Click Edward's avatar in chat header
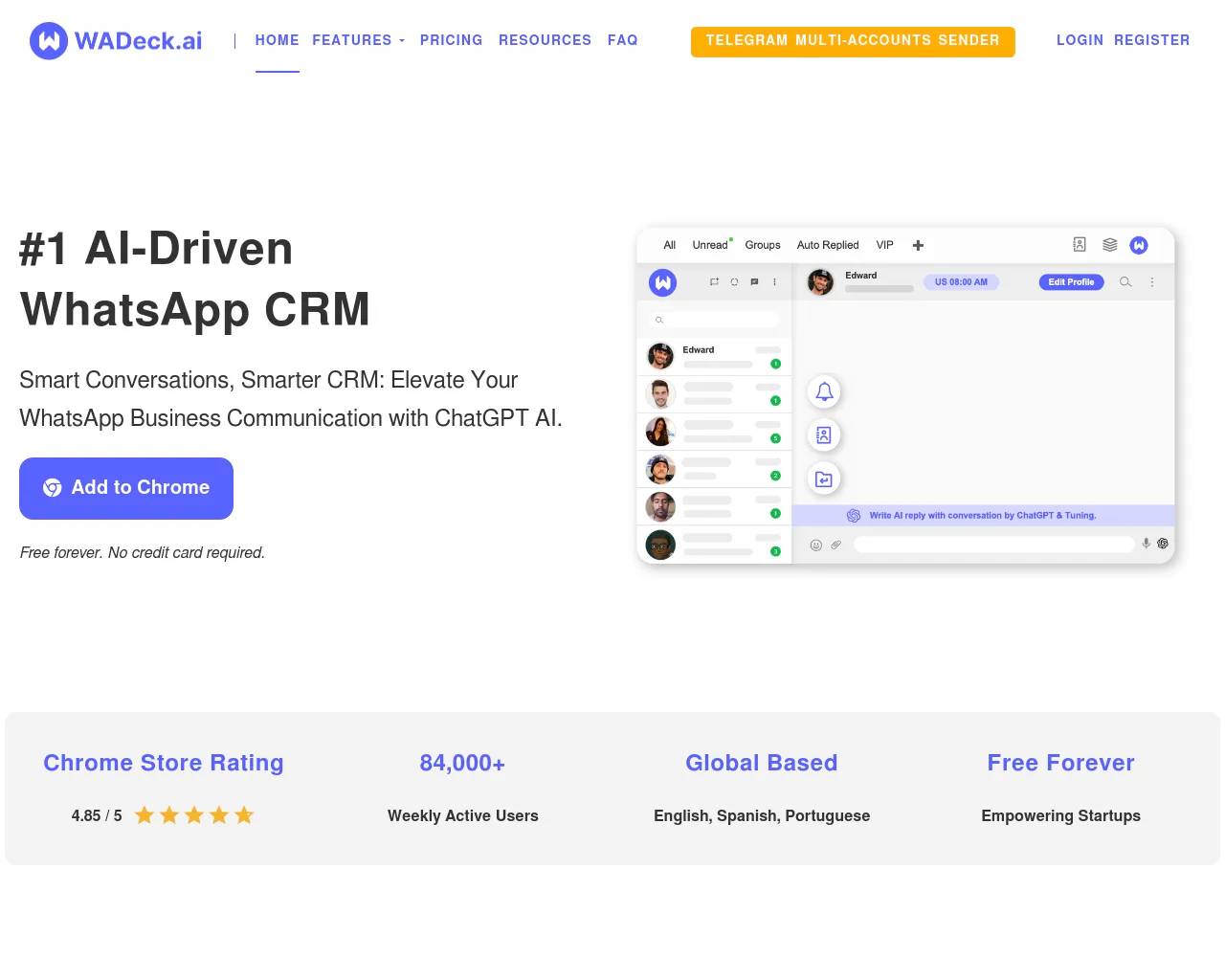 (820, 282)
